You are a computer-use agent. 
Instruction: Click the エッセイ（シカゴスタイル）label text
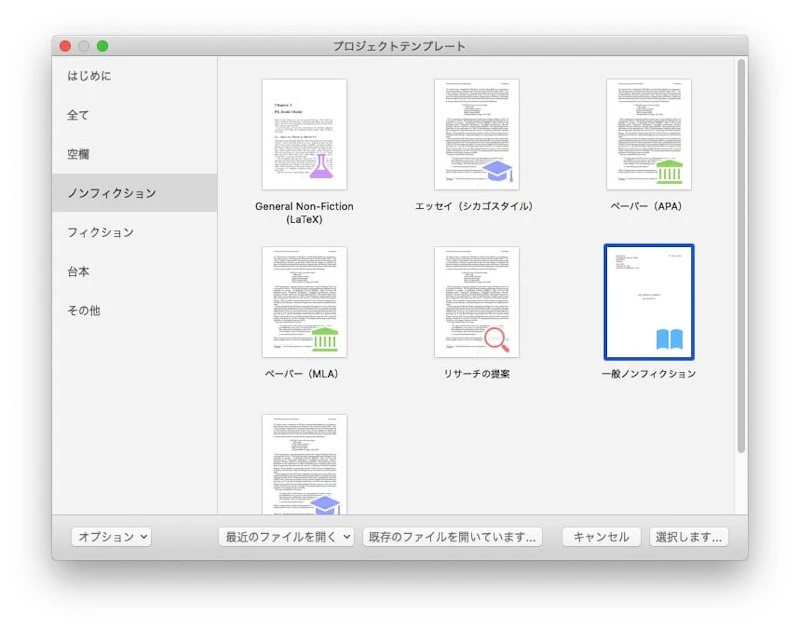[474, 206]
